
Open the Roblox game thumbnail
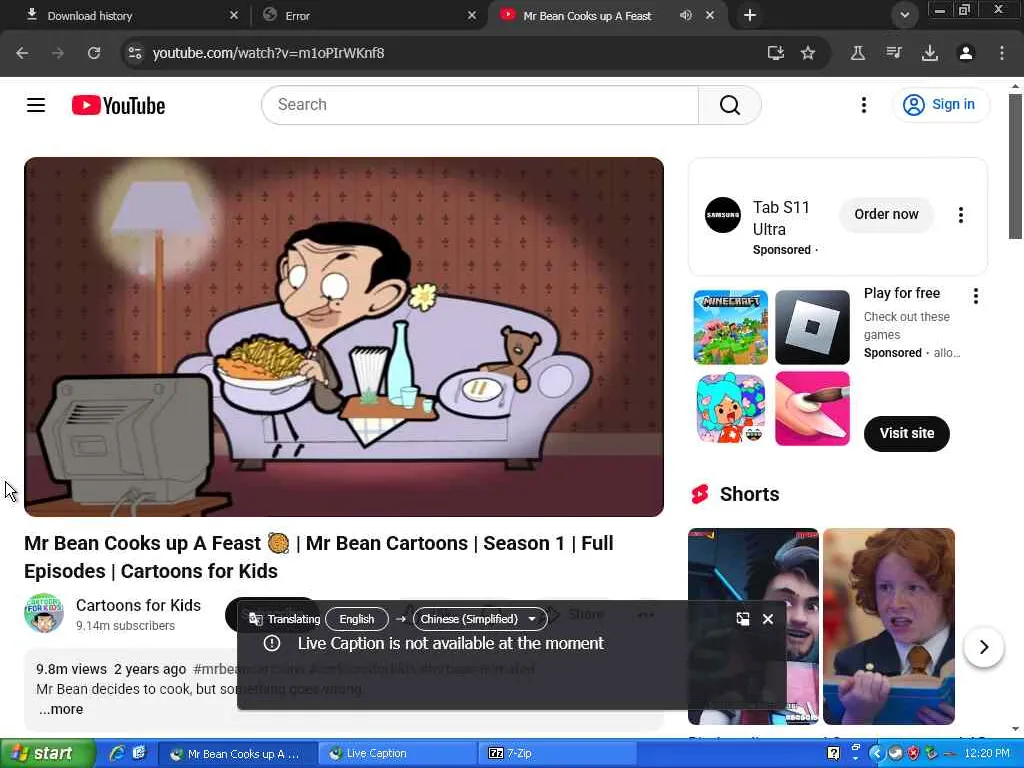pos(812,327)
